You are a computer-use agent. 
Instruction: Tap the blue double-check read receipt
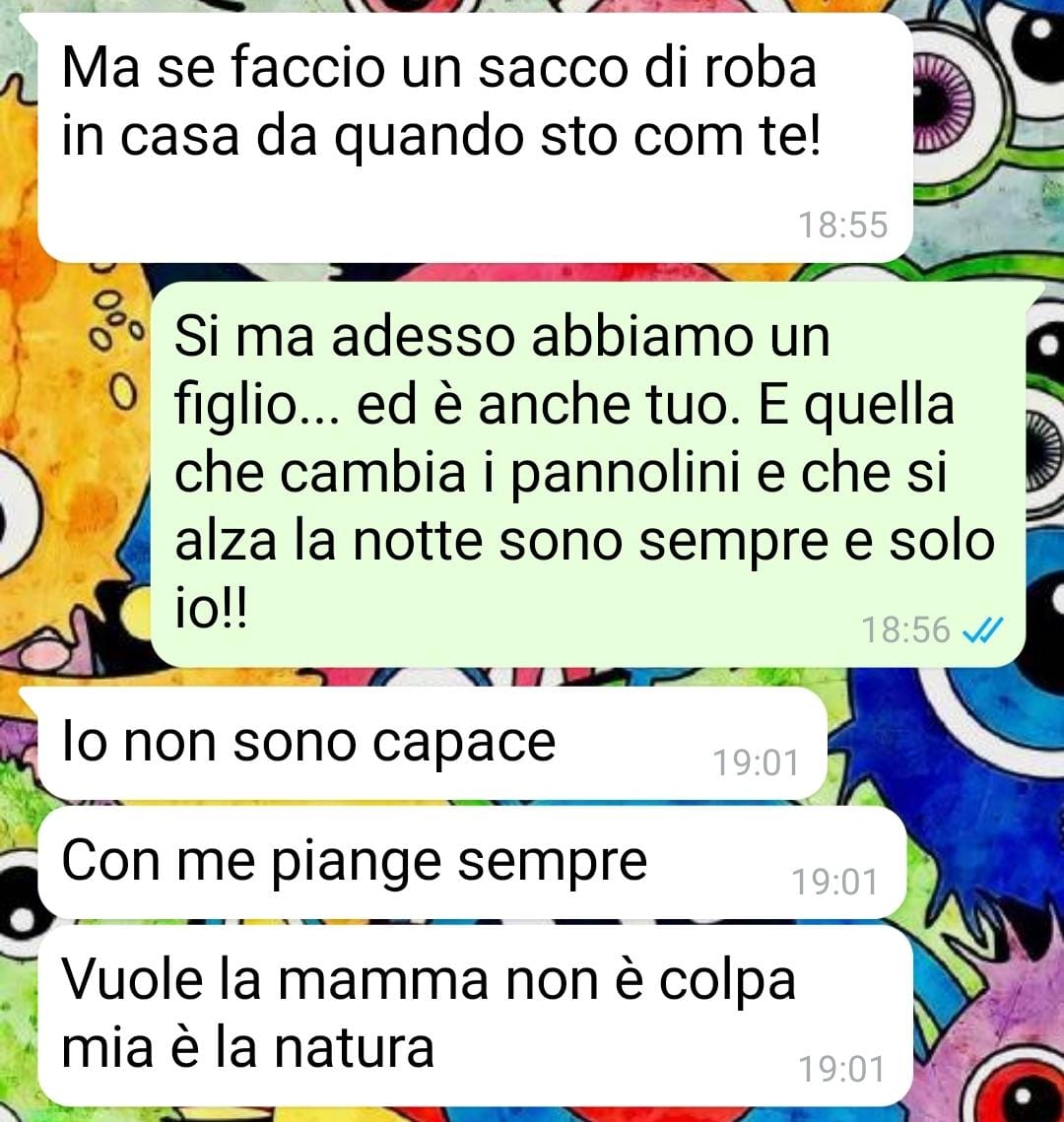[983, 630]
